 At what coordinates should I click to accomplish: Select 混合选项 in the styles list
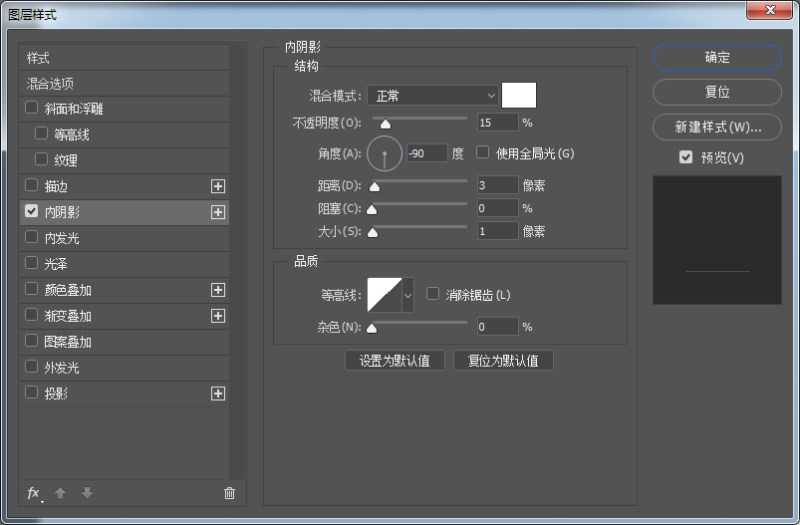click(x=50, y=84)
